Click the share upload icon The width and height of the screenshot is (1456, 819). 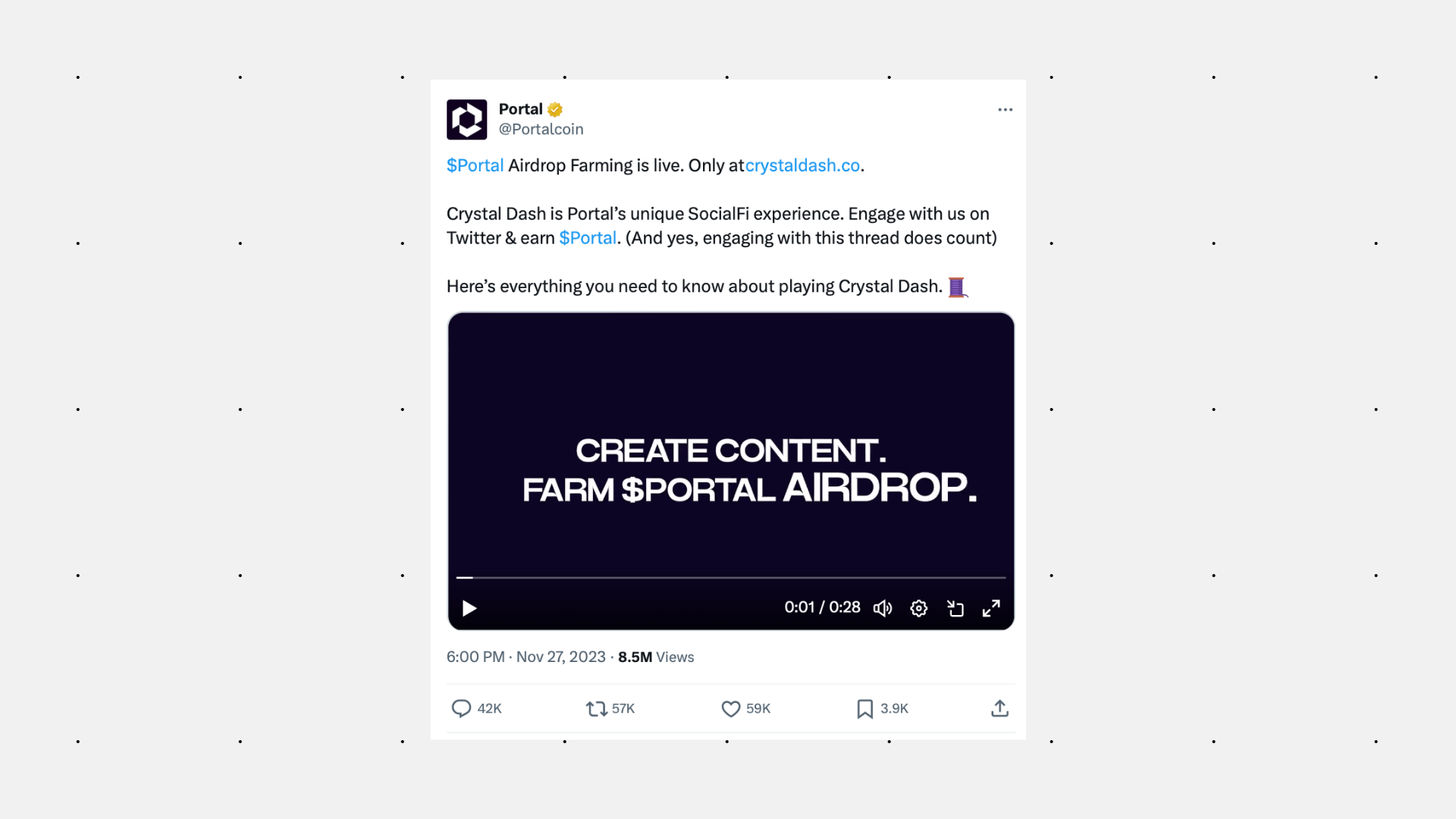click(999, 708)
